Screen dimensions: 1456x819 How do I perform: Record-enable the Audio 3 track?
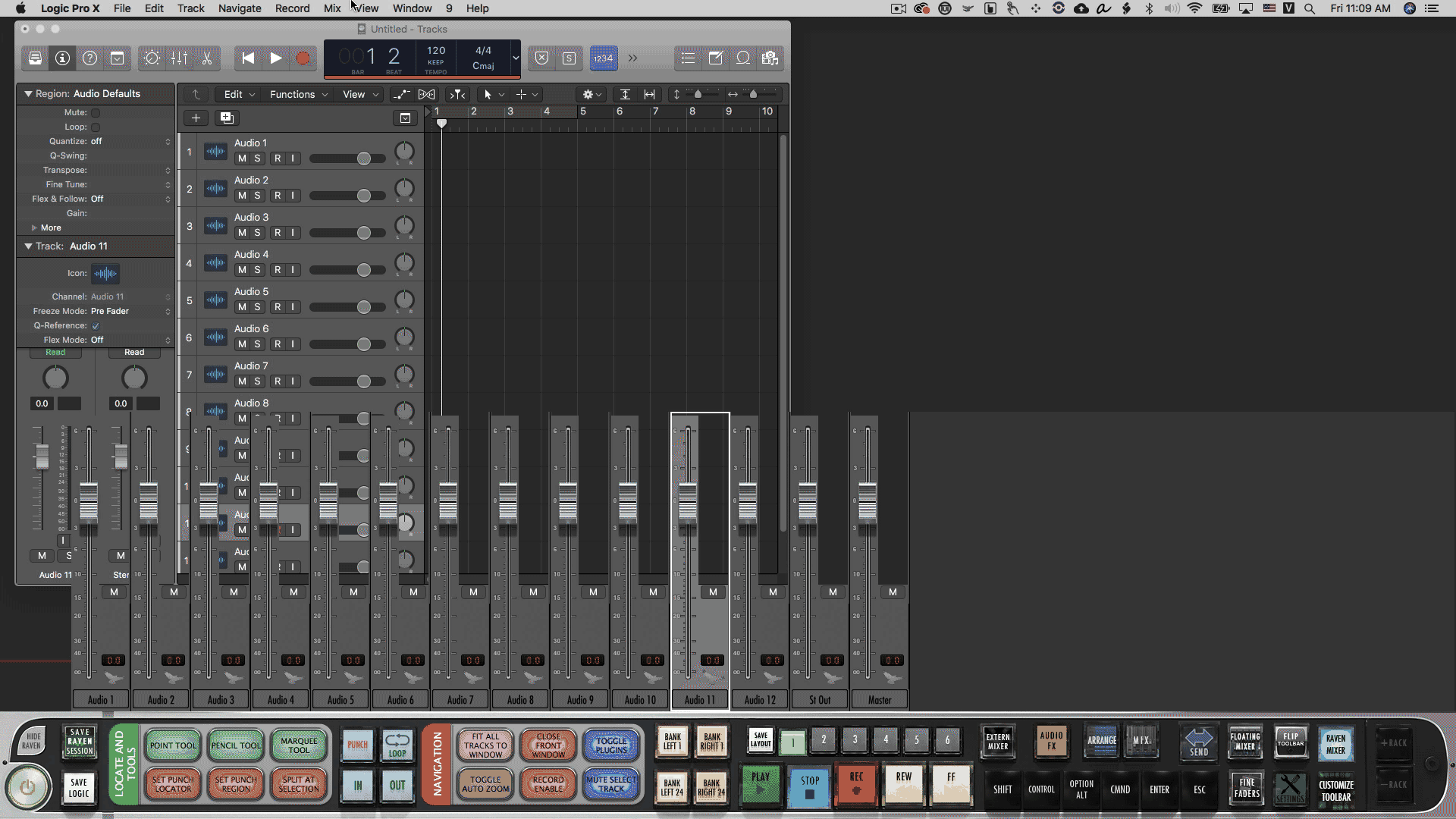click(x=278, y=233)
